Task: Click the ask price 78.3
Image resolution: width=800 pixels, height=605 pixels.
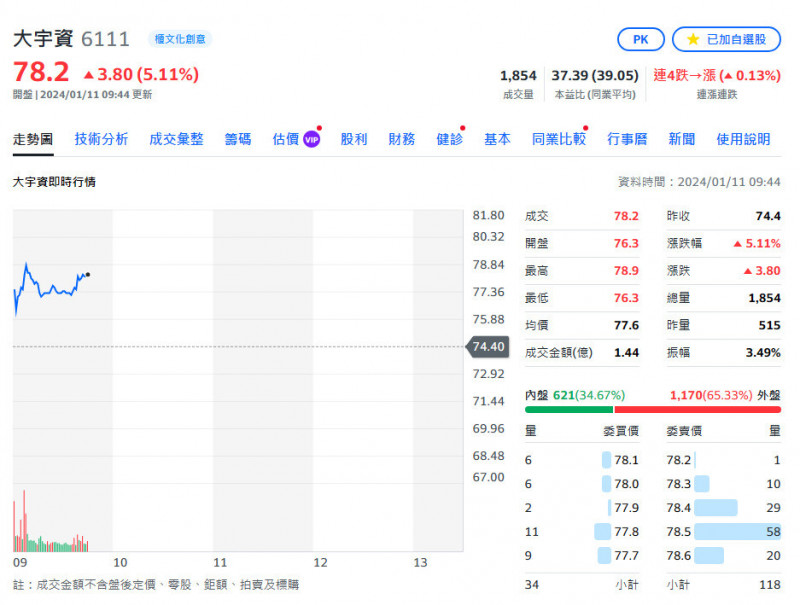Action: pyautogui.click(x=679, y=484)
